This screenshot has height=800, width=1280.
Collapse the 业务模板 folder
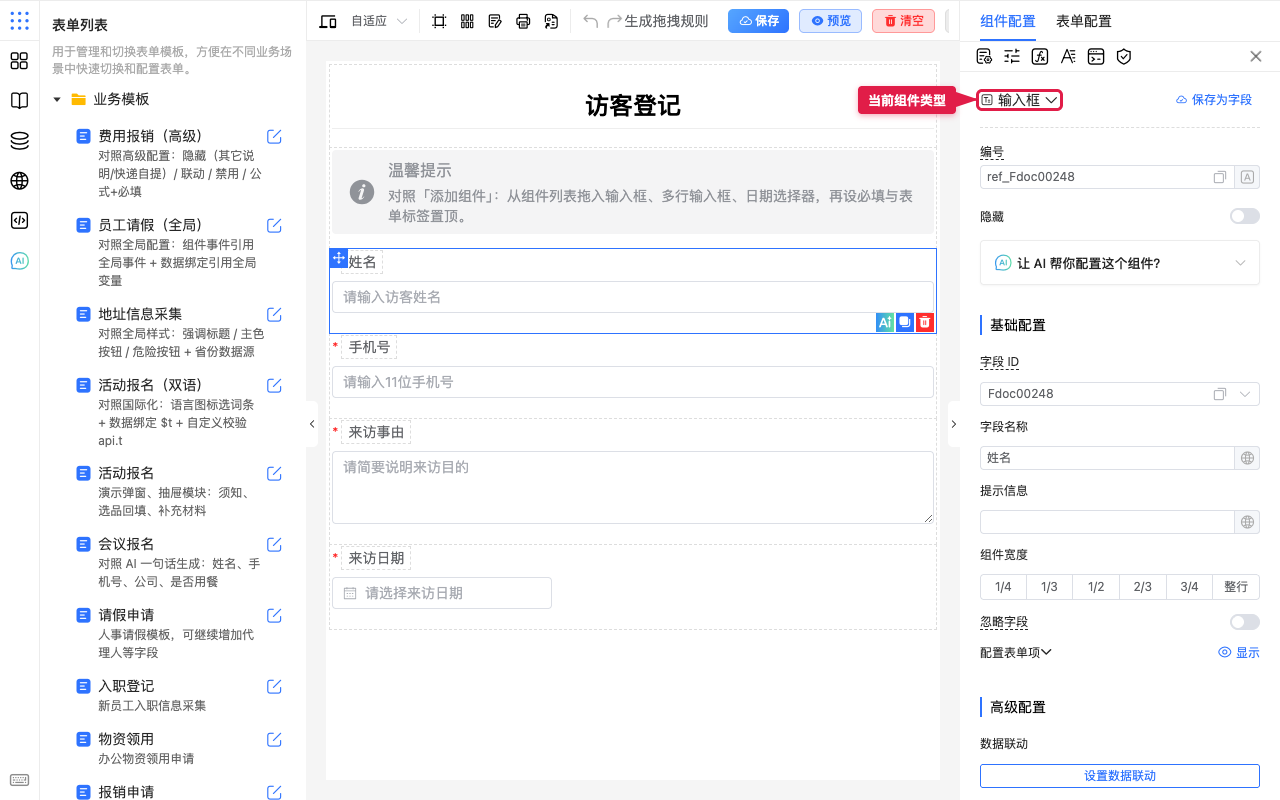[x=57, y=100]
